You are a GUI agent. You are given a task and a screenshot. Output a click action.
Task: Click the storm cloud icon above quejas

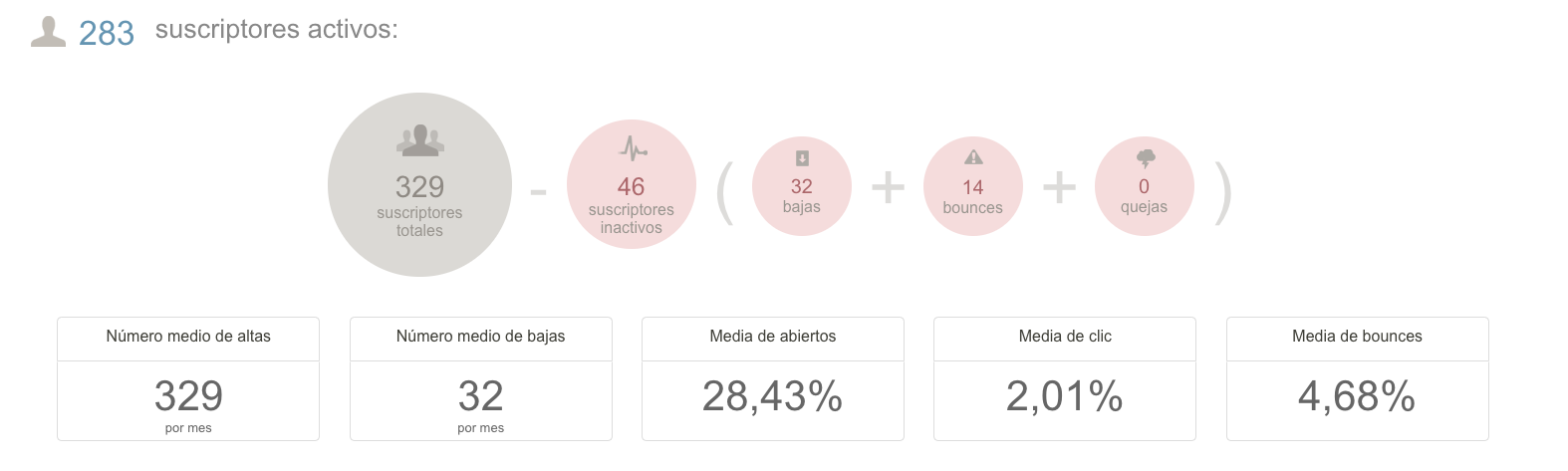tap(1146, 158)
